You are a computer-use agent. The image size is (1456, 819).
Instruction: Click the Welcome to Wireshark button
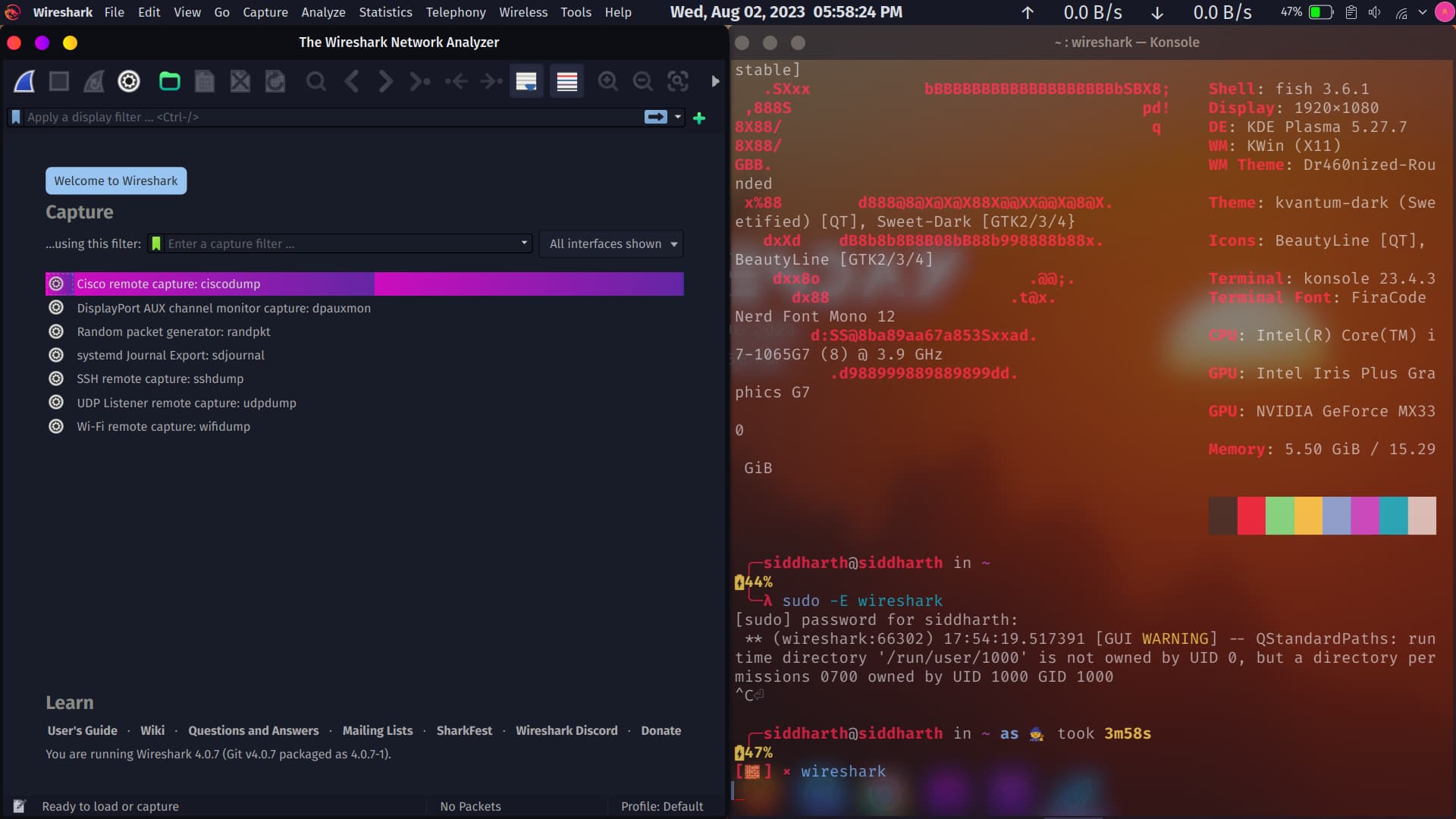tap(116, 180)
